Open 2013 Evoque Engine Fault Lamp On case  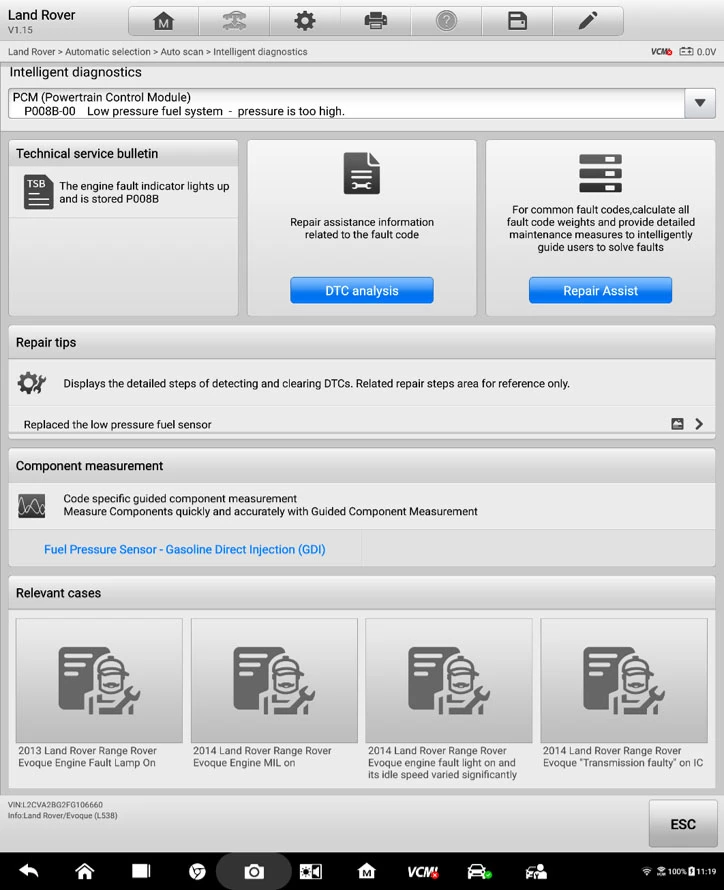(x=99, y=694)
